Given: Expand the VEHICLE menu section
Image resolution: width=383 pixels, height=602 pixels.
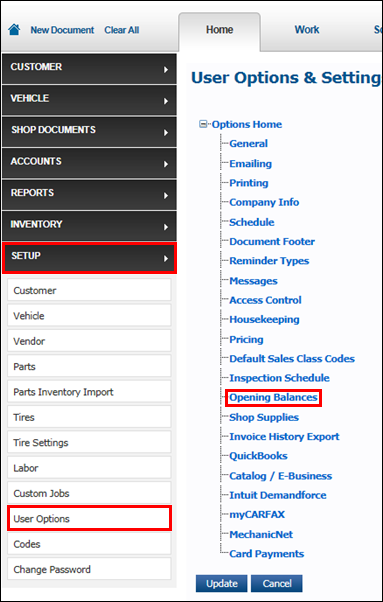Looking at the screenshot, I should click(x=89, y=100).
